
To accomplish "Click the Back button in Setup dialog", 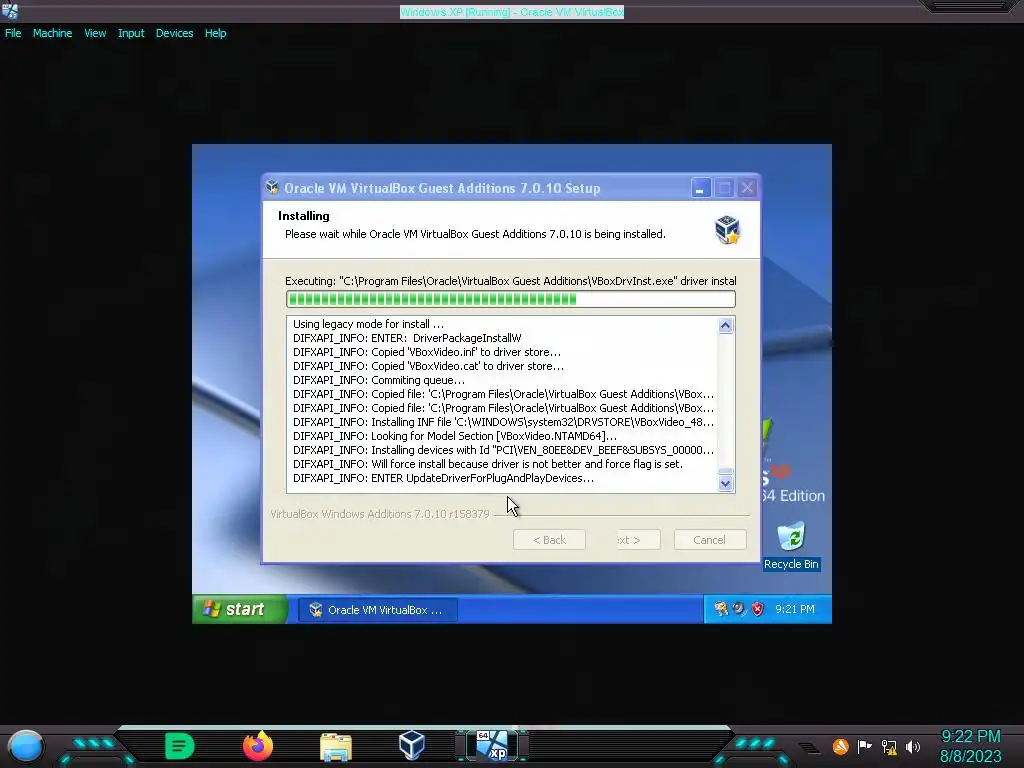I will pyautogui.click(x=549, y=540).
